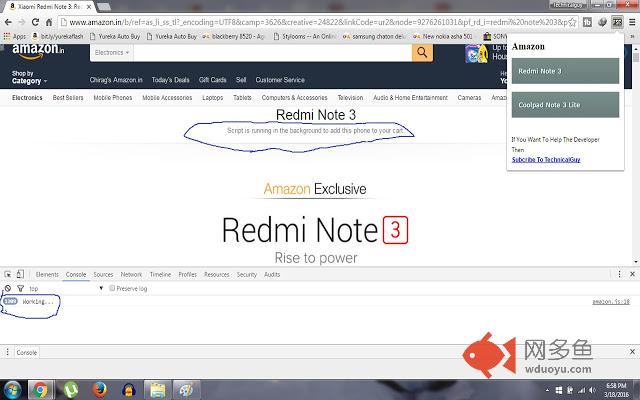Open the blackberry 8520 bookmark
Image resolution: width=640 pixels, height=400 pixels.
click(x=234, y=36)
